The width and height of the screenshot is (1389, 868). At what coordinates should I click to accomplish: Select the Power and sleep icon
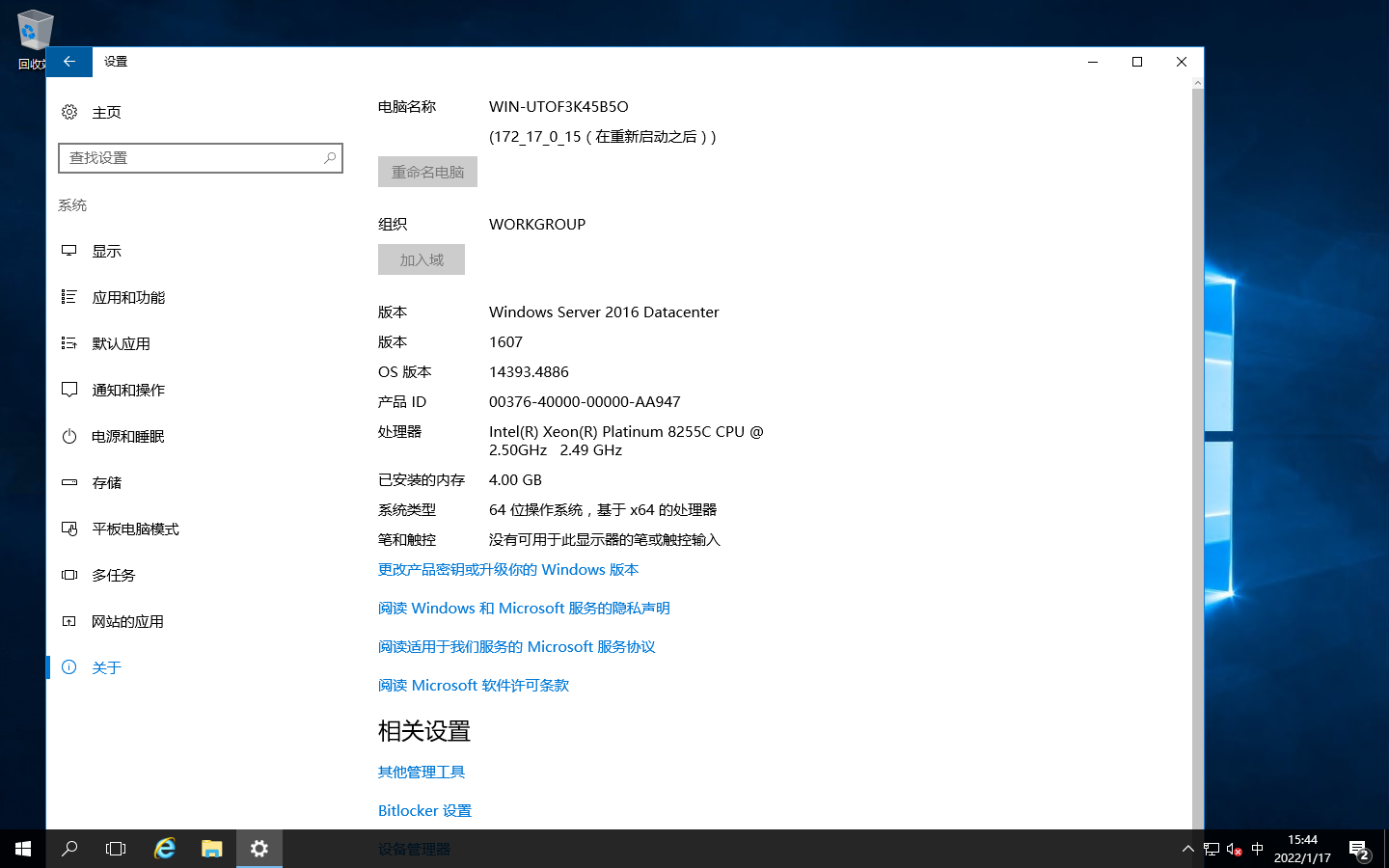(x=69, y=436)
